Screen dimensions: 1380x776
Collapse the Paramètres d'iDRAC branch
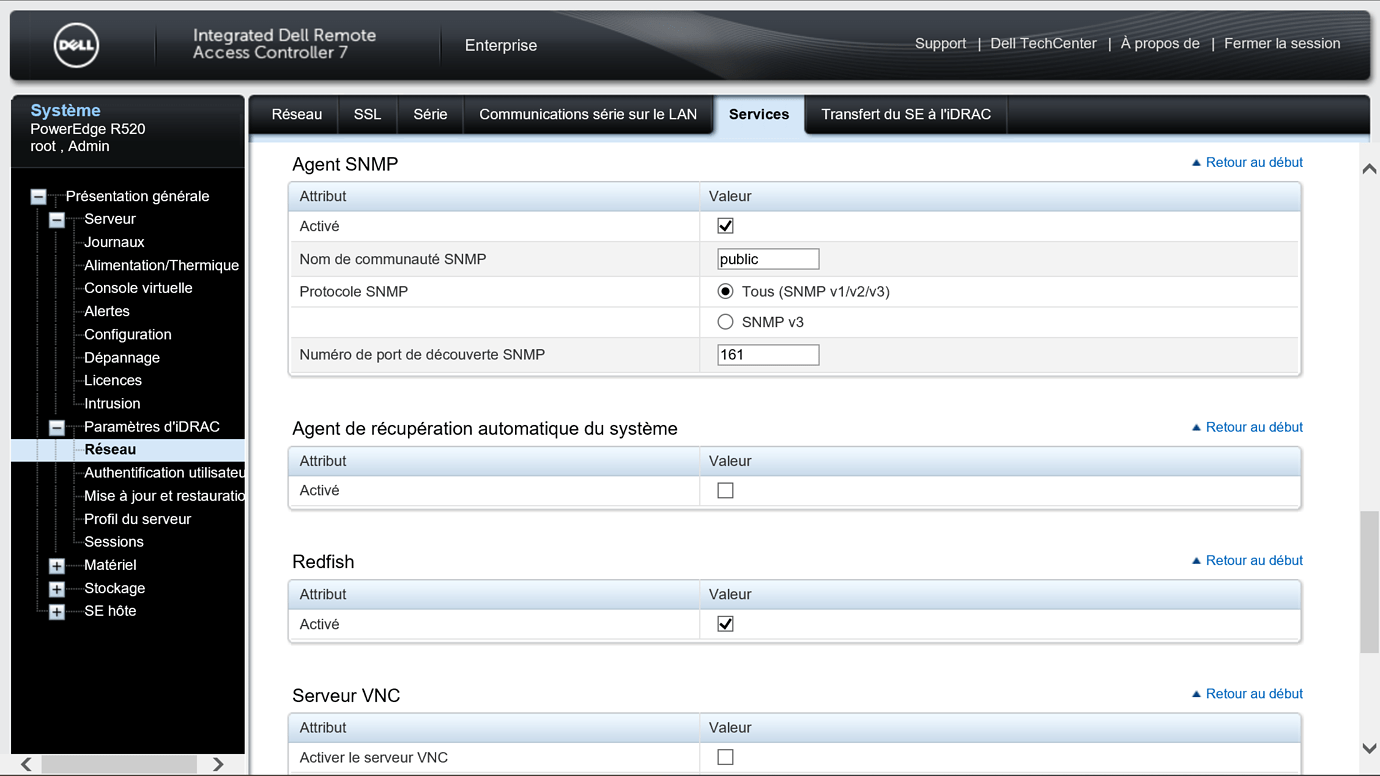tap(56, 426)
